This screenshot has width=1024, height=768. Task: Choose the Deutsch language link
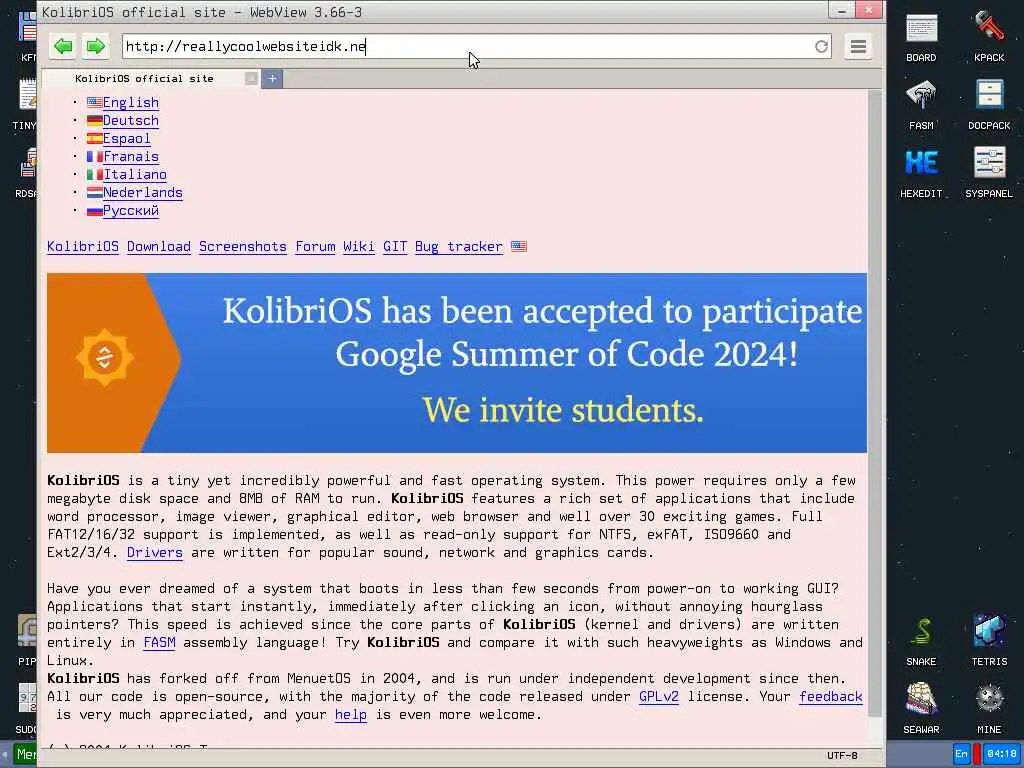pyautogui.click(x=131, y=121)
